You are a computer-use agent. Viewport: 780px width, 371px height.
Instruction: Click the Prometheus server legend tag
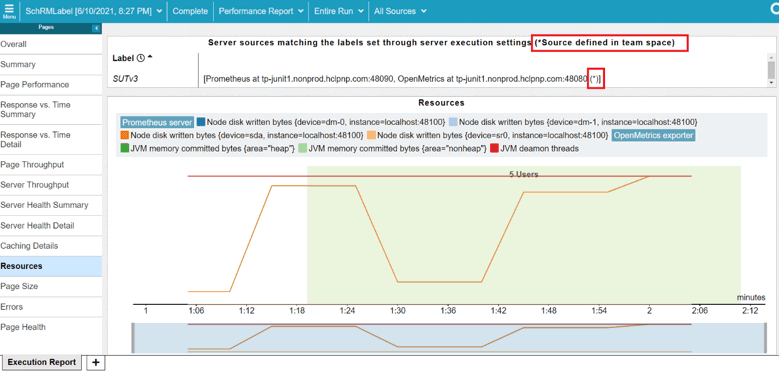(x=157, y=122)
